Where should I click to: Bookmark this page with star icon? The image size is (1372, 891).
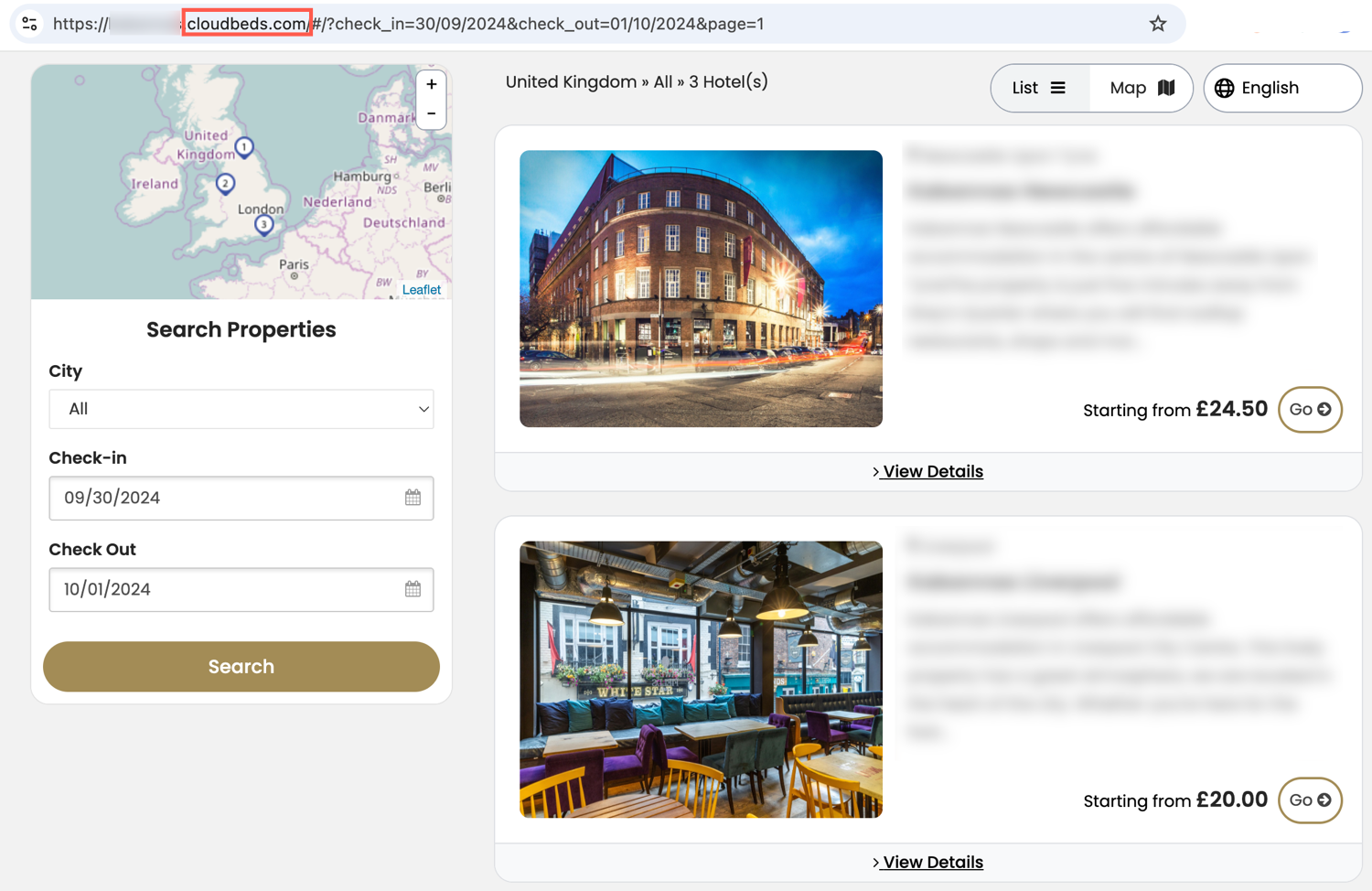(x=1158, y=24)
